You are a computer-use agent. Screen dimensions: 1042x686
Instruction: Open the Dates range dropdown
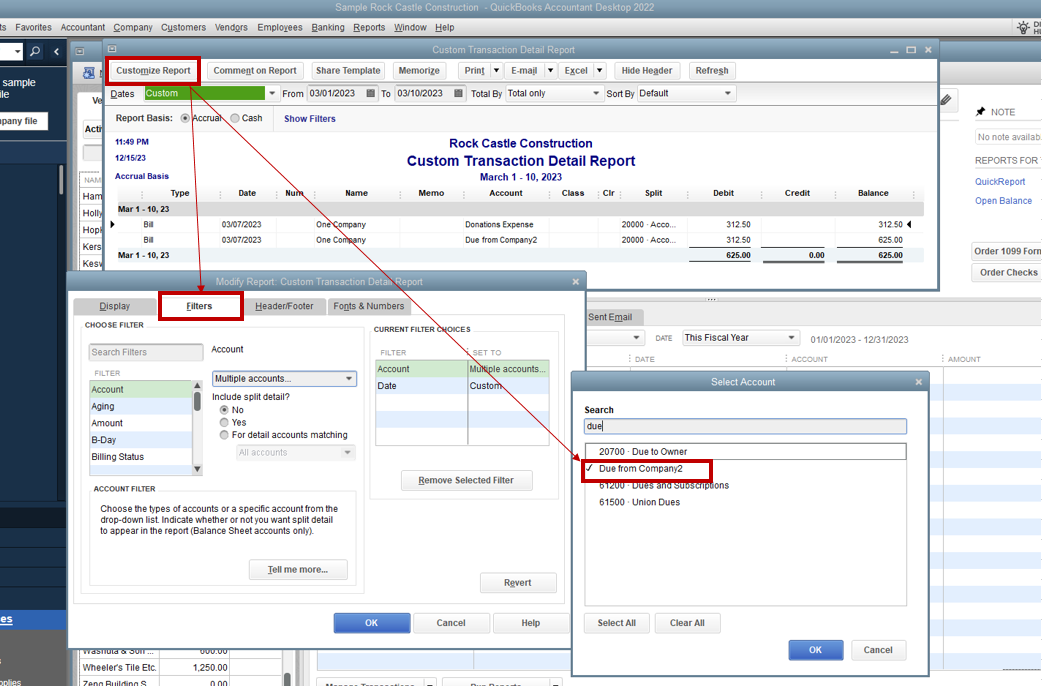click(272, 94)
